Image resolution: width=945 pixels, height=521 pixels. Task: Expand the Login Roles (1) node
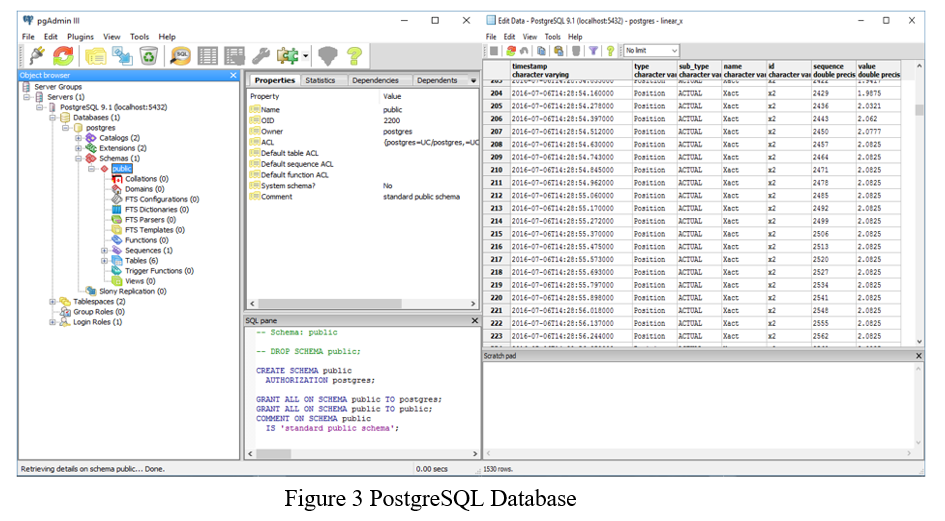pos(52,322)
